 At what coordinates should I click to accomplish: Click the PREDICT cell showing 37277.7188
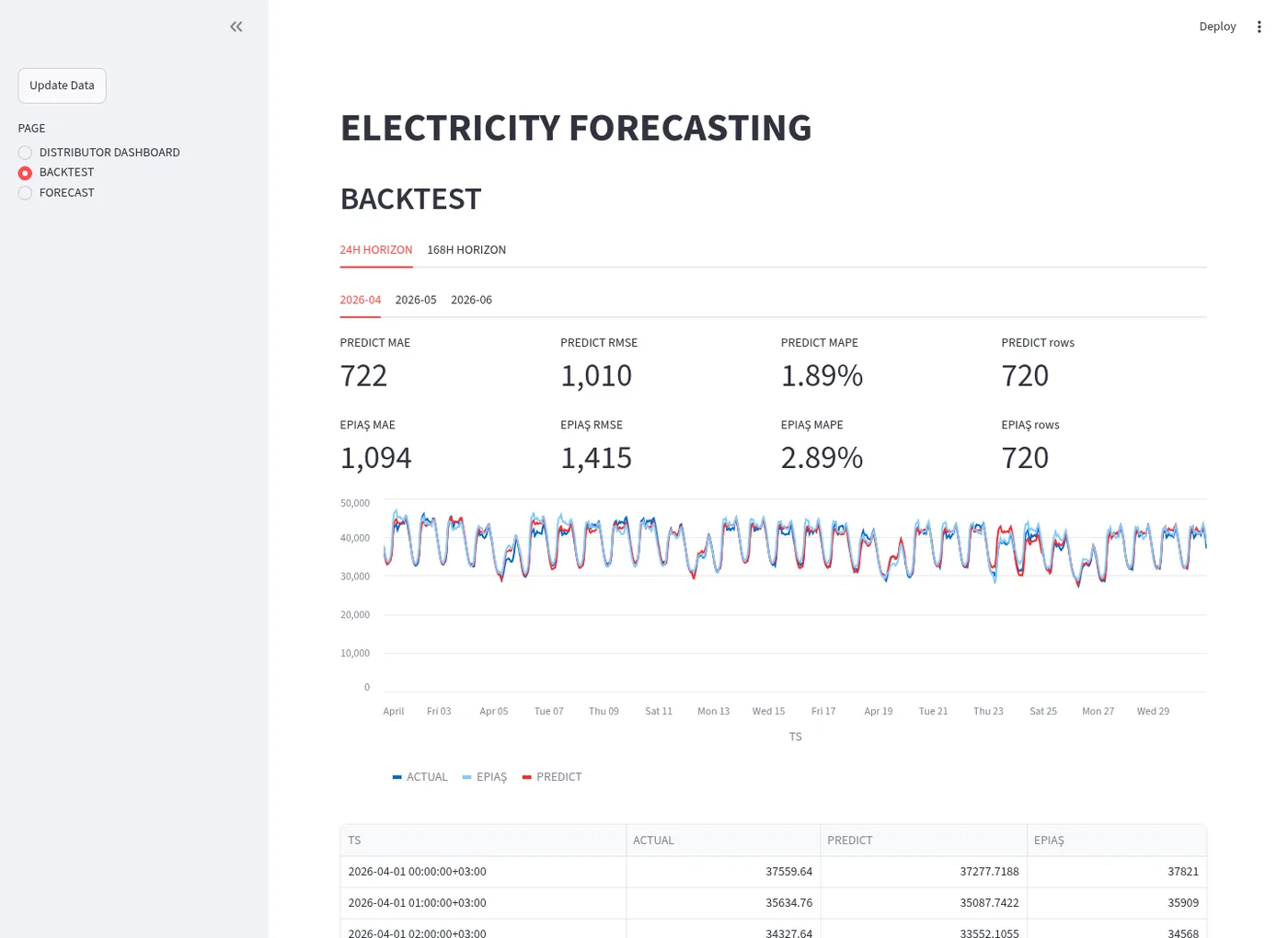[924, 872]
